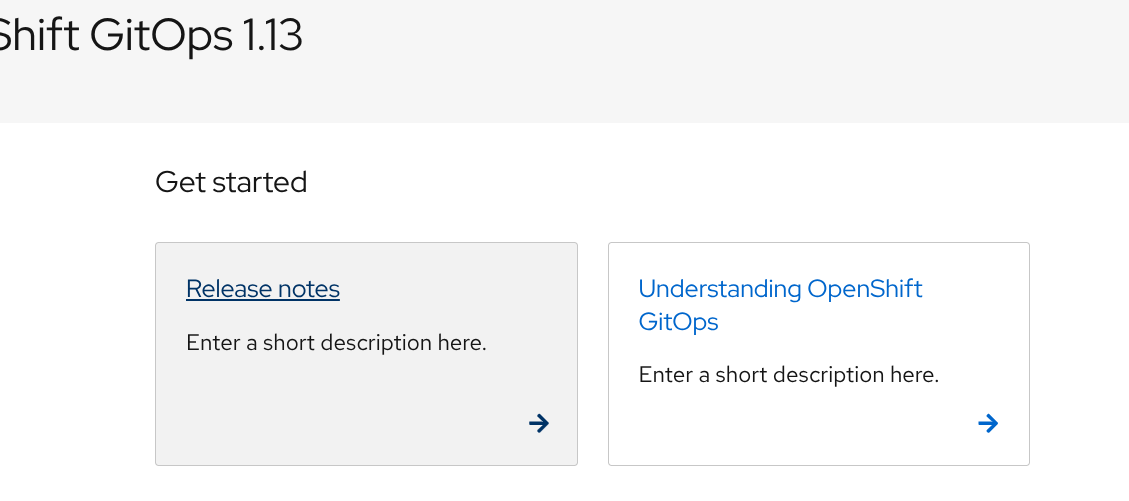Click the description text under Release notes
This screenshot has height=501, width=1129.
(x=336, y=343)
